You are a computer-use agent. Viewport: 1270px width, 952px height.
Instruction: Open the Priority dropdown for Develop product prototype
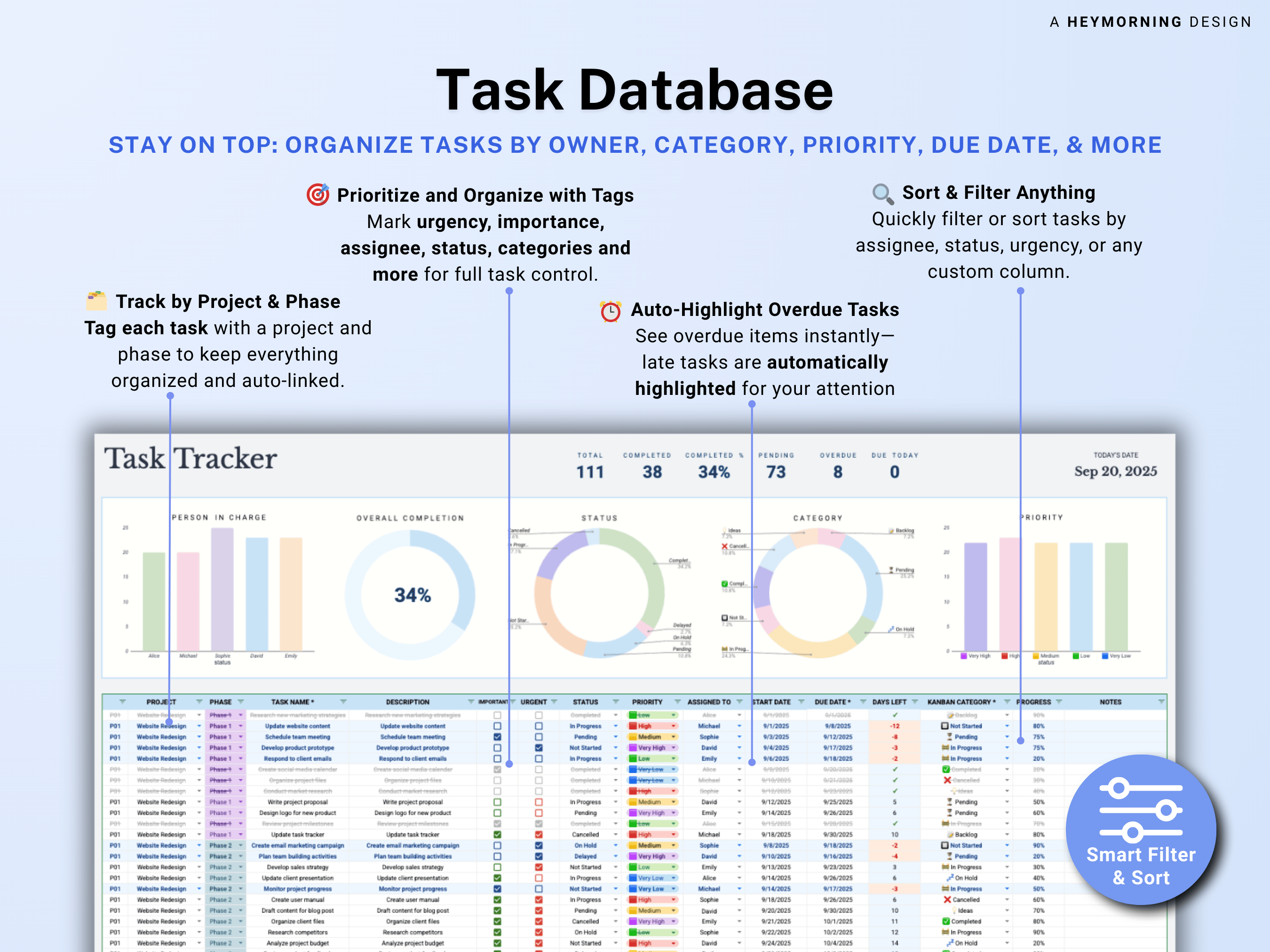click(674, 747)
